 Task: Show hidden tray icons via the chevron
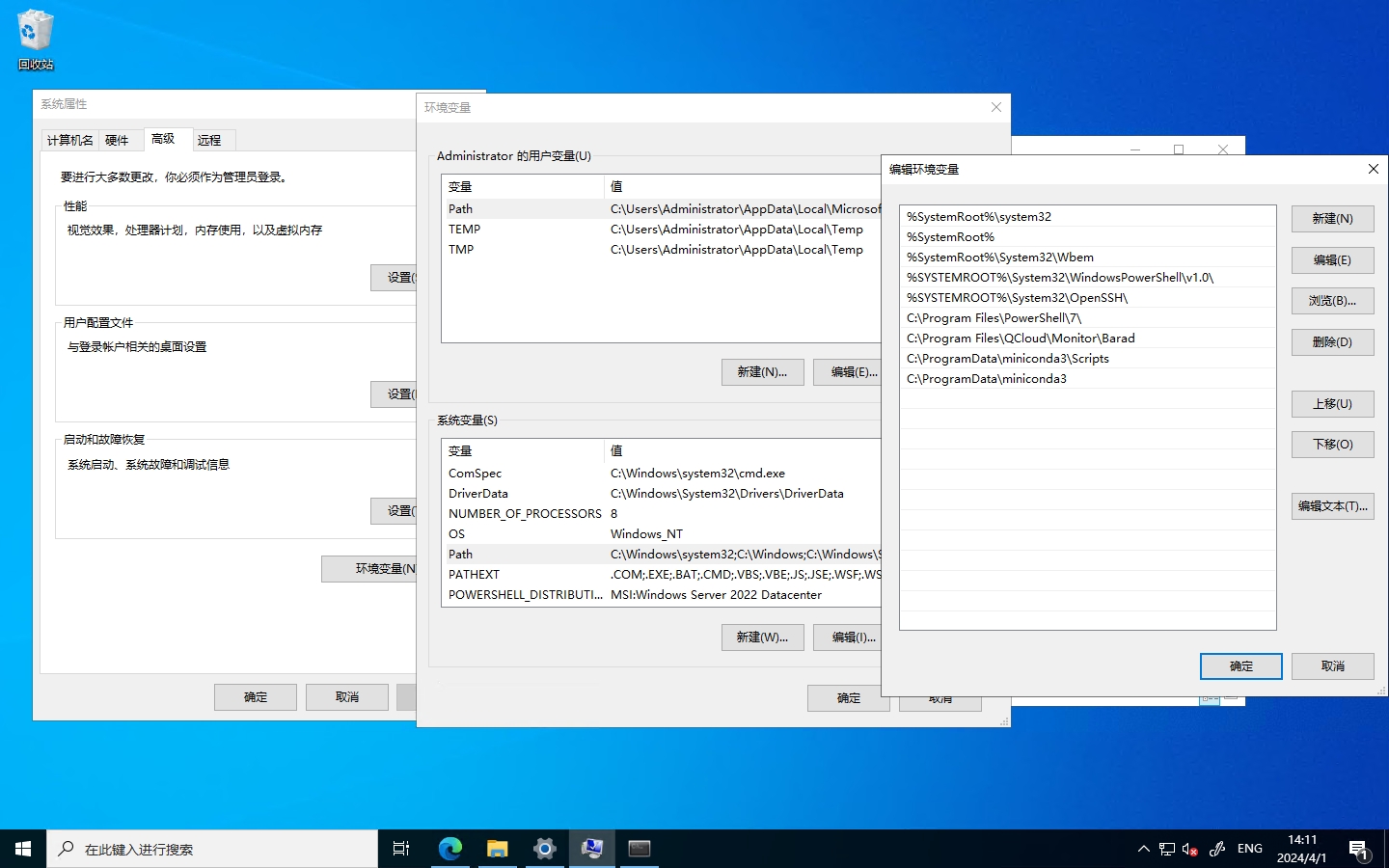coord(1143,849)
